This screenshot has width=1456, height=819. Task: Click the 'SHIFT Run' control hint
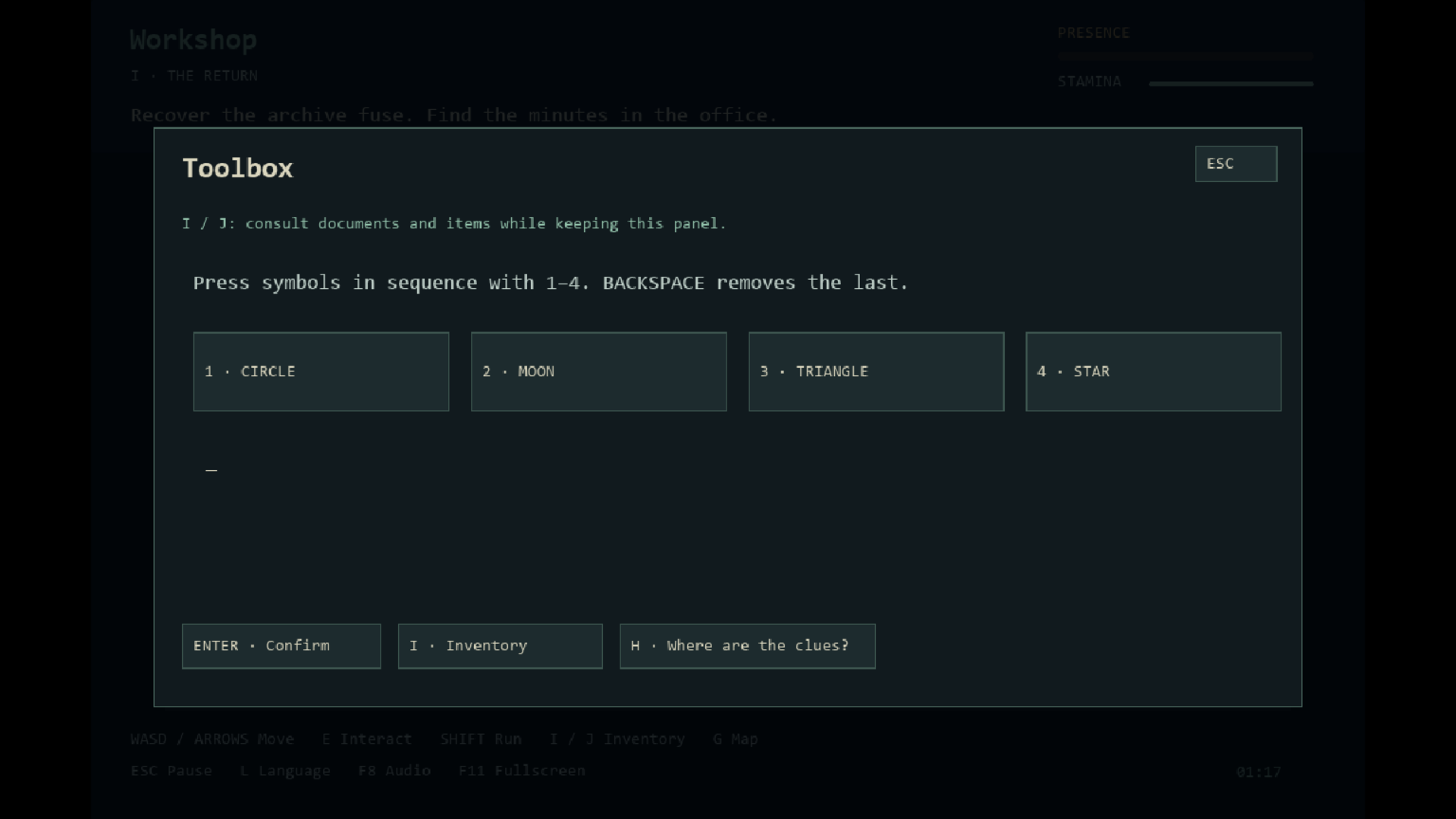pos(481,739)
